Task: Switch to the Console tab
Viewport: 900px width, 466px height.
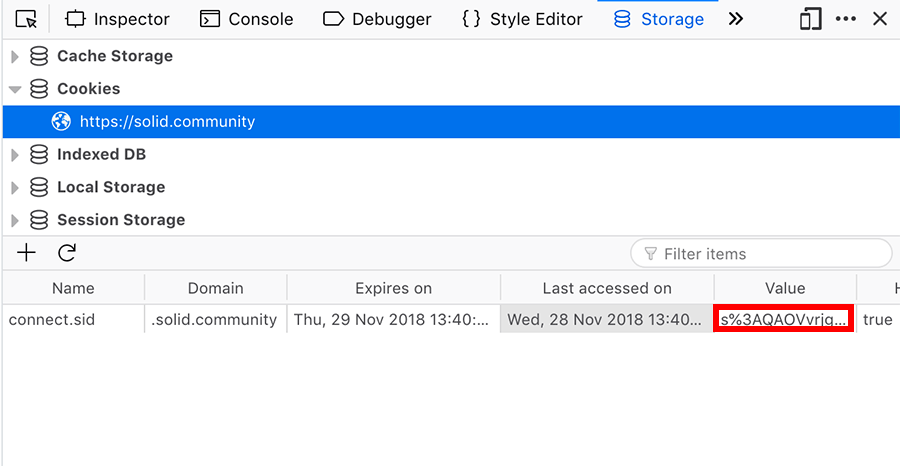Action: coord(246,20)
